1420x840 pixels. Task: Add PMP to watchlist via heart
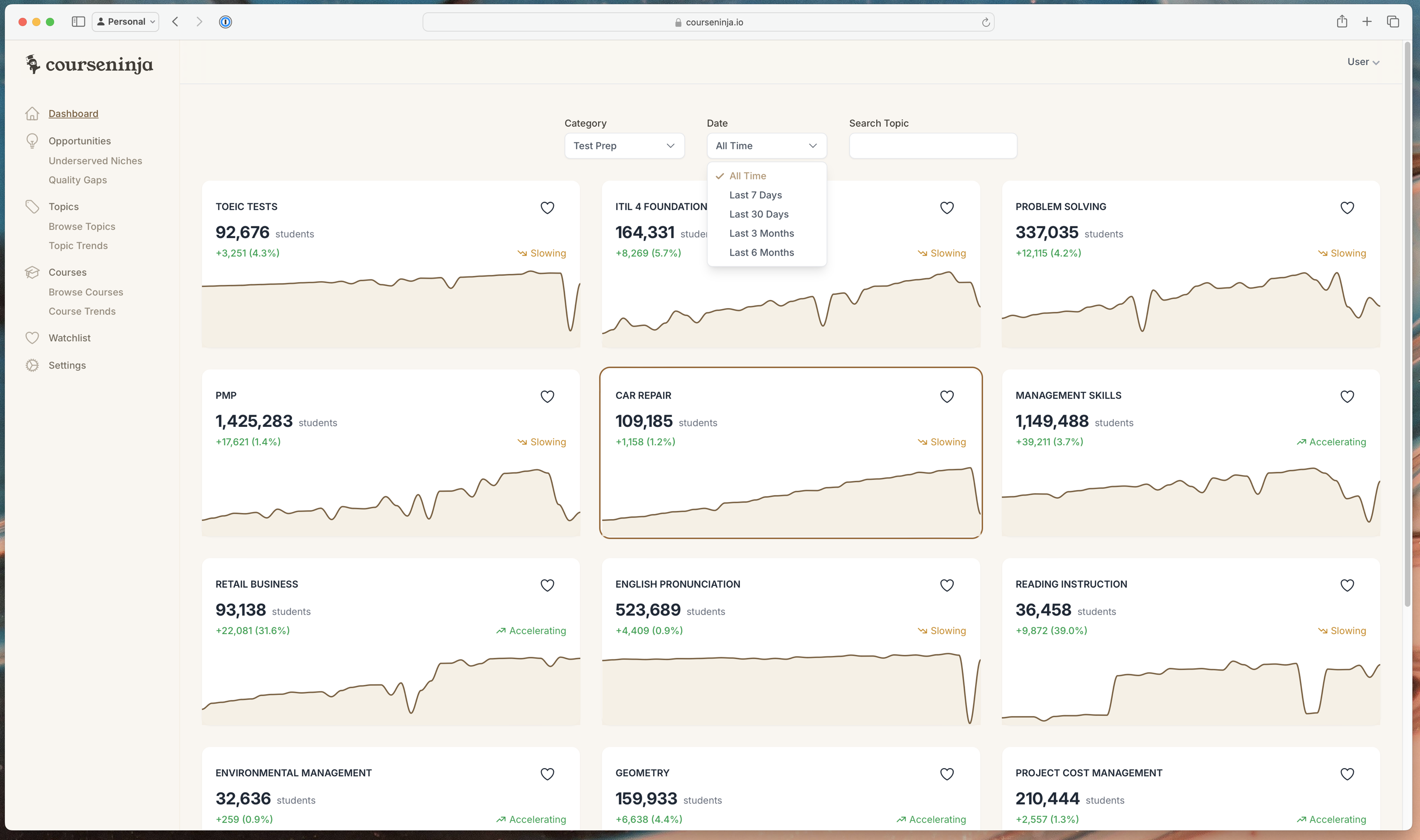click(547, 396)
